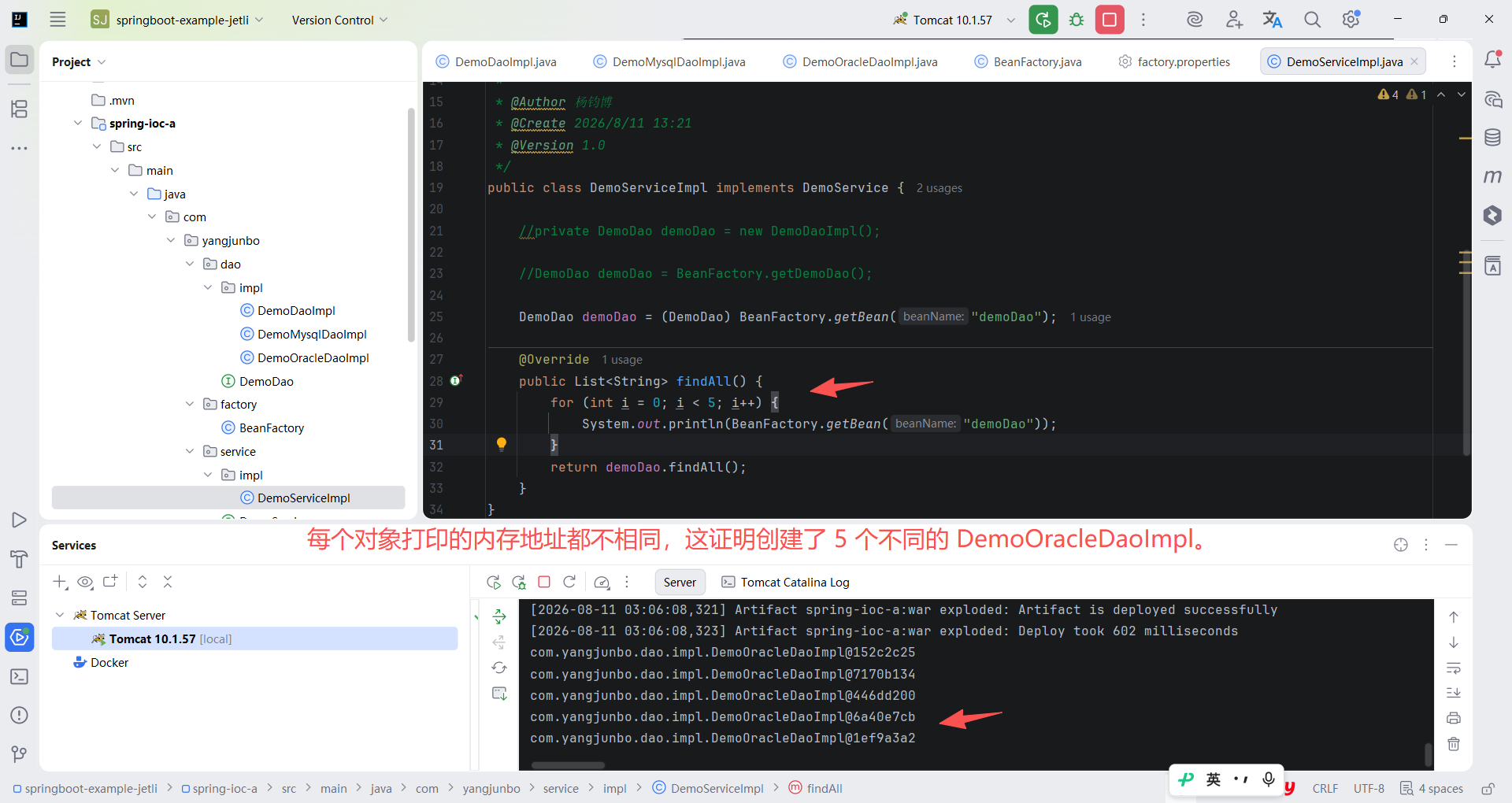Switch to DemoOracleDaoImpl.java tab
This screenshot has width=1512, height=803.
coord(861,62)
